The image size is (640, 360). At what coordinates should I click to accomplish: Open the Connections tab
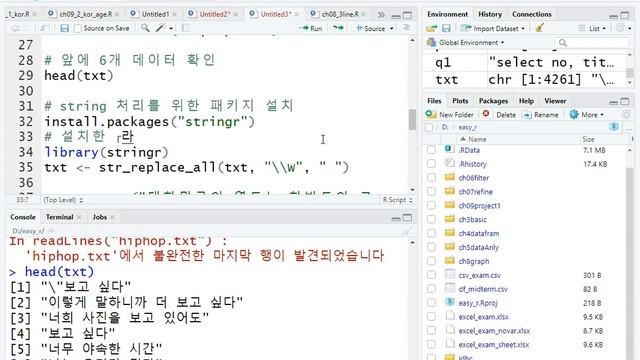tap(531, 14)
